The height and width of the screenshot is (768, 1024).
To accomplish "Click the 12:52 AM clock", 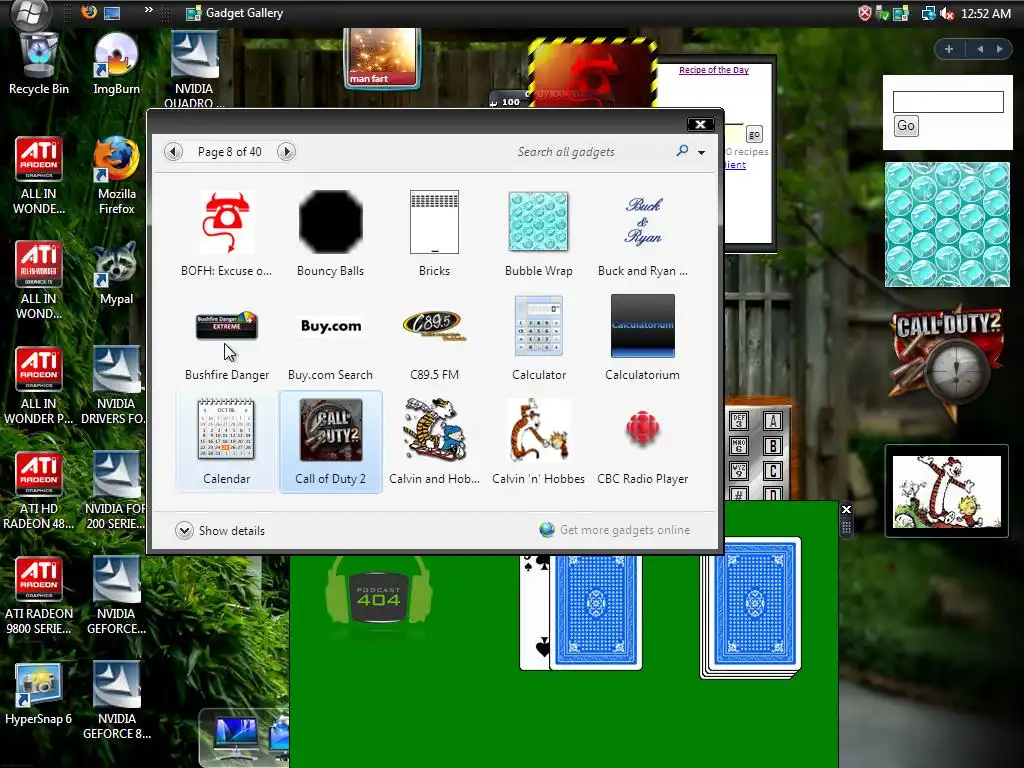I will [x=986, y=13].
